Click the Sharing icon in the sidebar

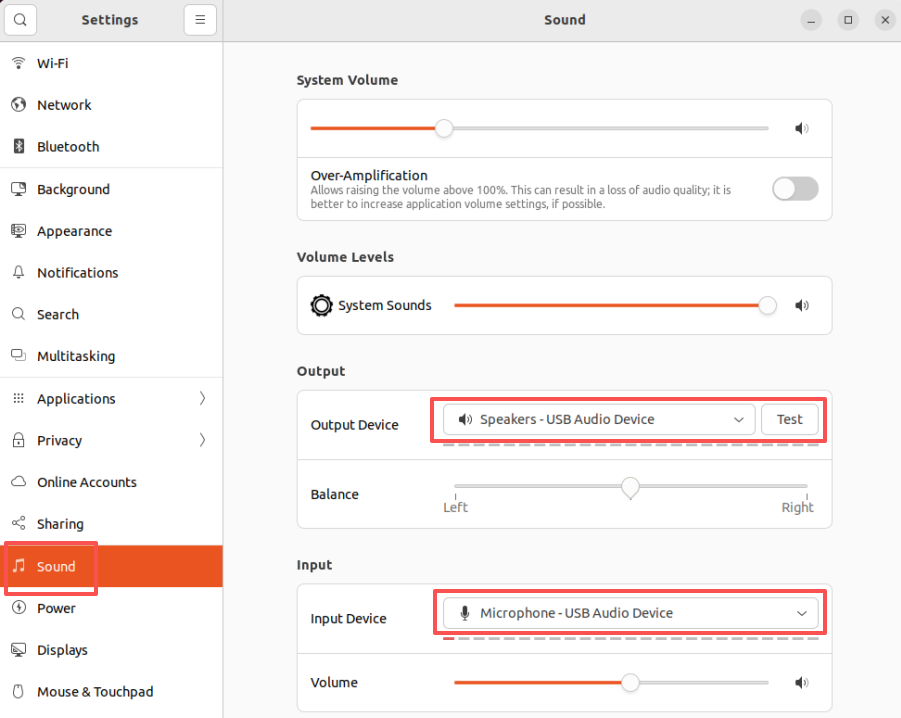pyautogui.click(x=18, y=523)
